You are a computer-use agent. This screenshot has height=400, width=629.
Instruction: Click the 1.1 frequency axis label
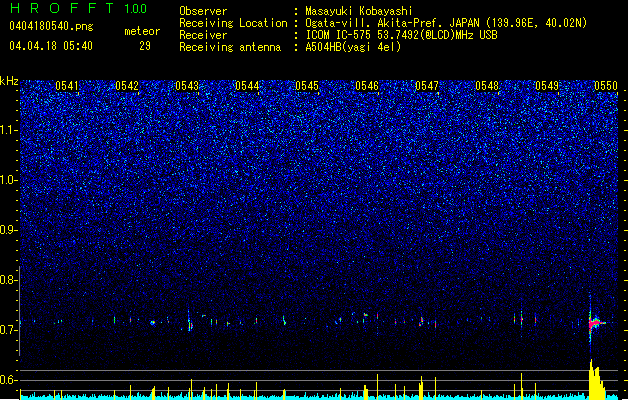[9, 130]
